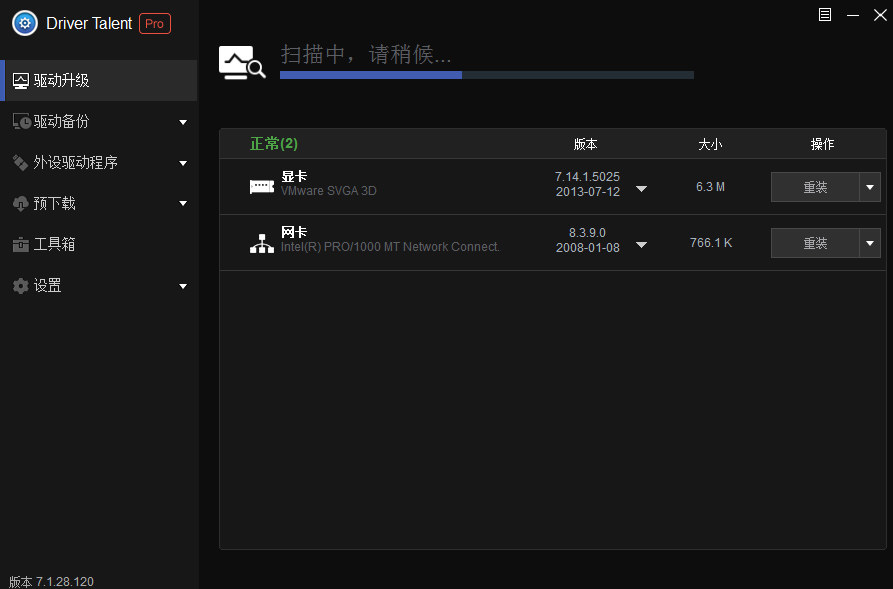Click the 工具箱 toolbox icon
This screenshot has height=589, width=893.
[x=21, y=244]
